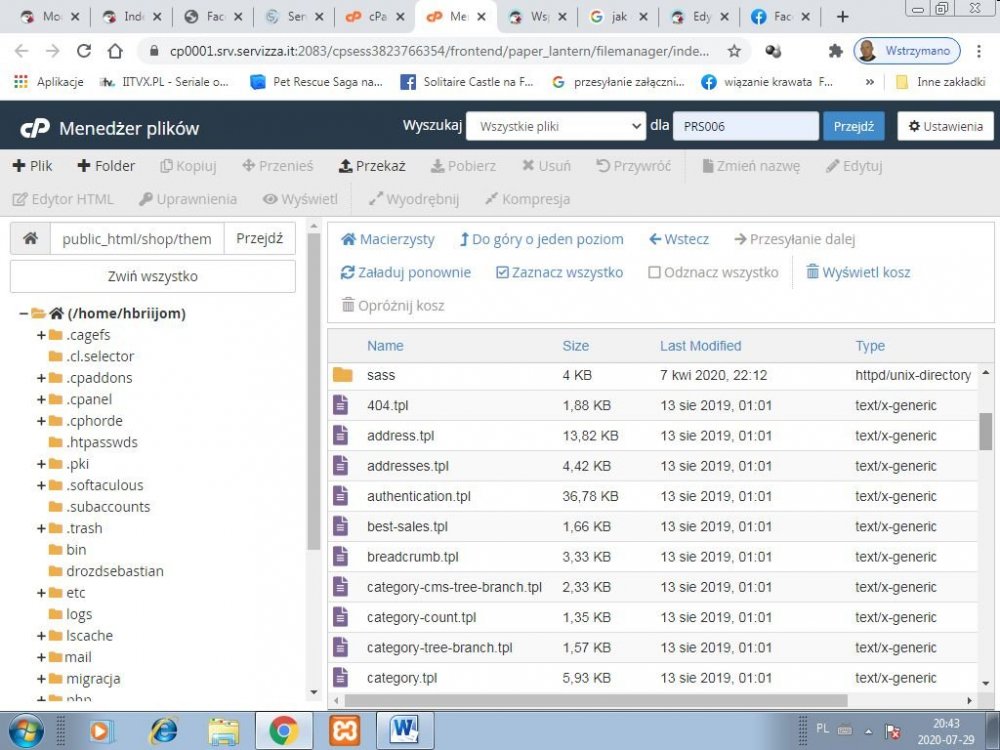The image size is (1000, 750).
Task: Open Wyświetl kosz trash view
Action: coord(858,272)
